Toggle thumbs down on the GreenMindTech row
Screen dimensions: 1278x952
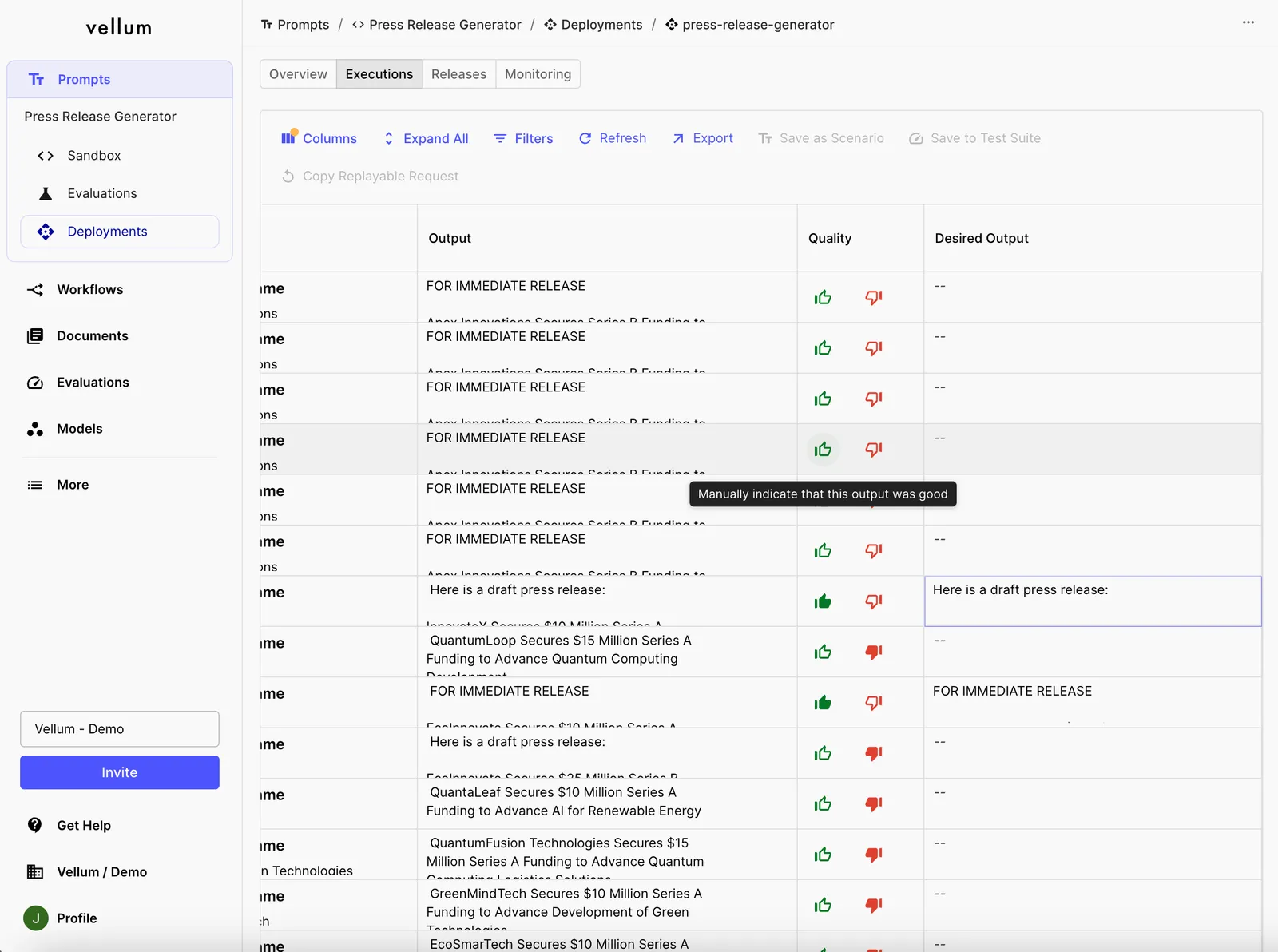(x=874, y=905)
